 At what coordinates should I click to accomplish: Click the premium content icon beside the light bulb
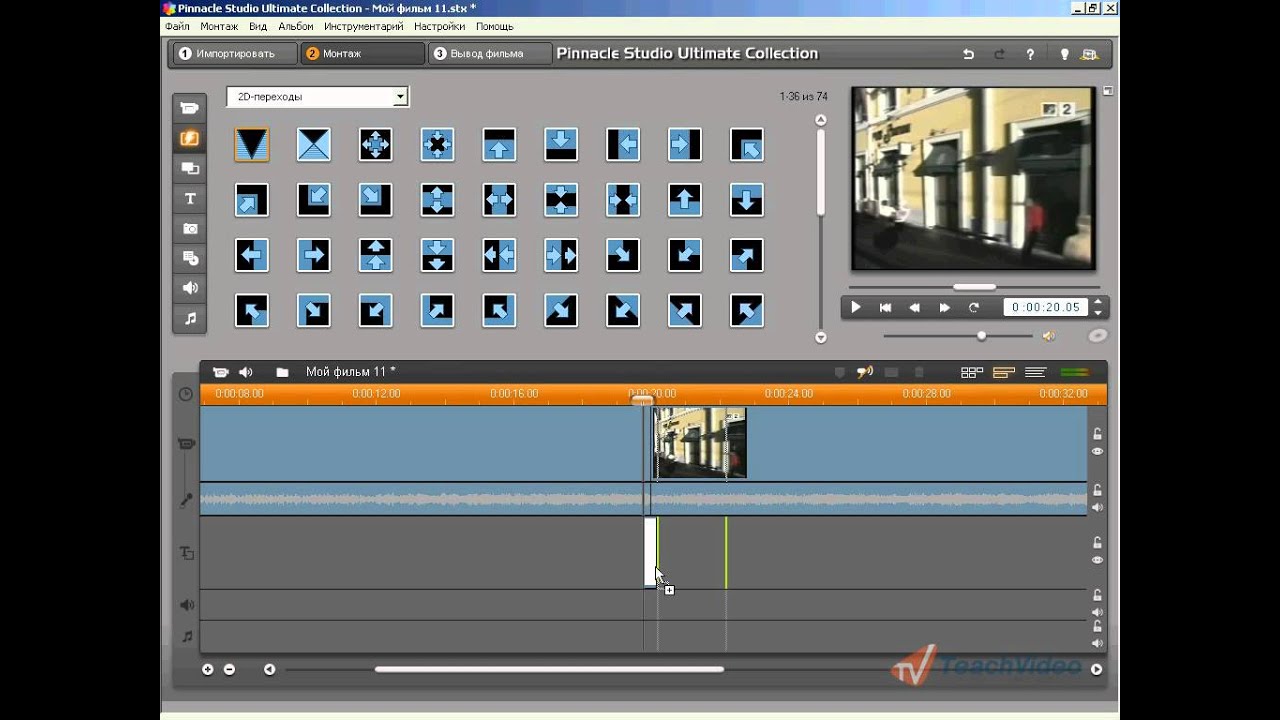pos(1089,54)
